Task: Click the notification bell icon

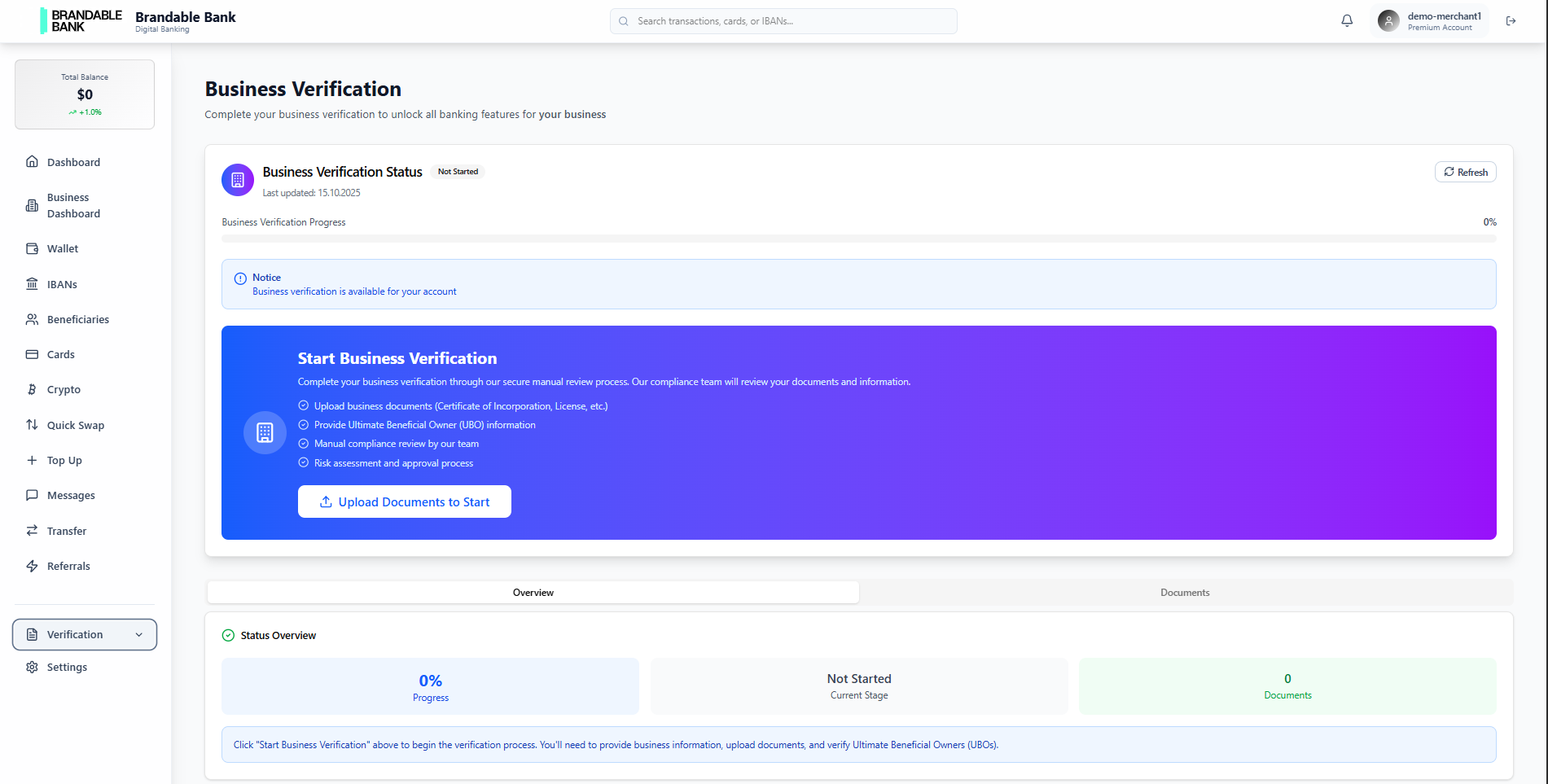Action: click(1347, 20)
